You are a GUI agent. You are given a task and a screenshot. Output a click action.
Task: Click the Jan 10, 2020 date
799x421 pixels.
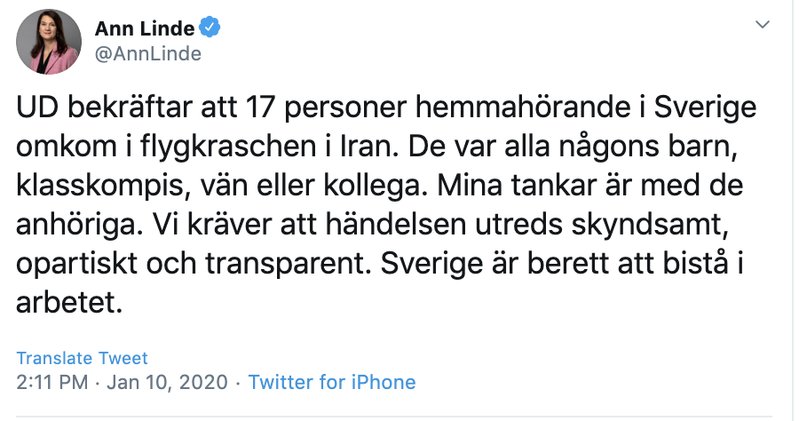[x=167, y=382]
